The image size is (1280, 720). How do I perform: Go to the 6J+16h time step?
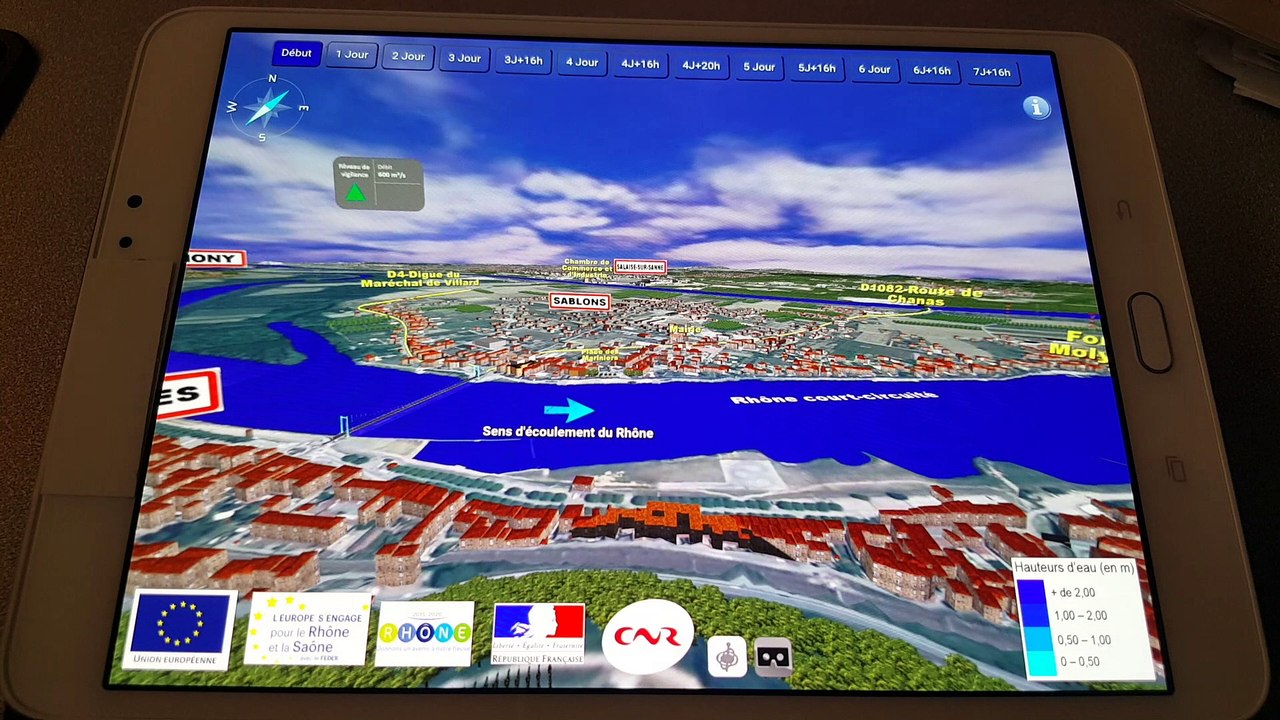932,70
